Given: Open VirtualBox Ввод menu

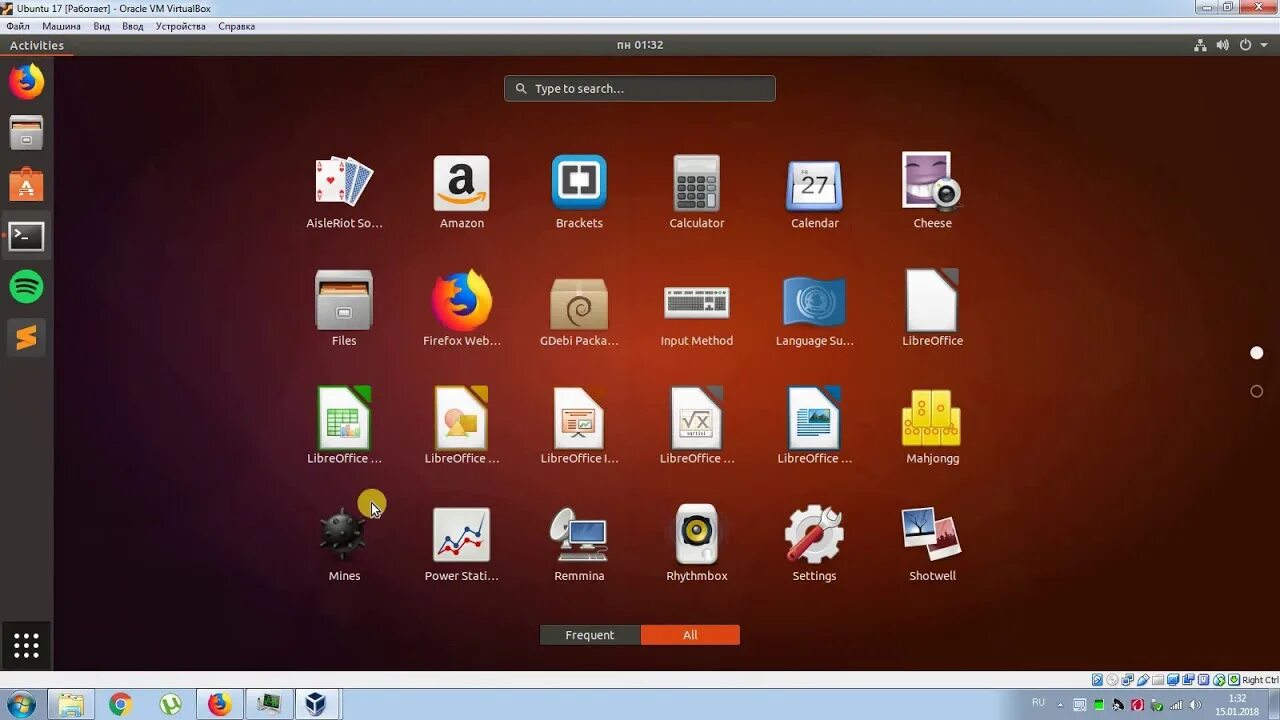Looking at the screenshot, I should pyautogui.click(x=133, y=26).
